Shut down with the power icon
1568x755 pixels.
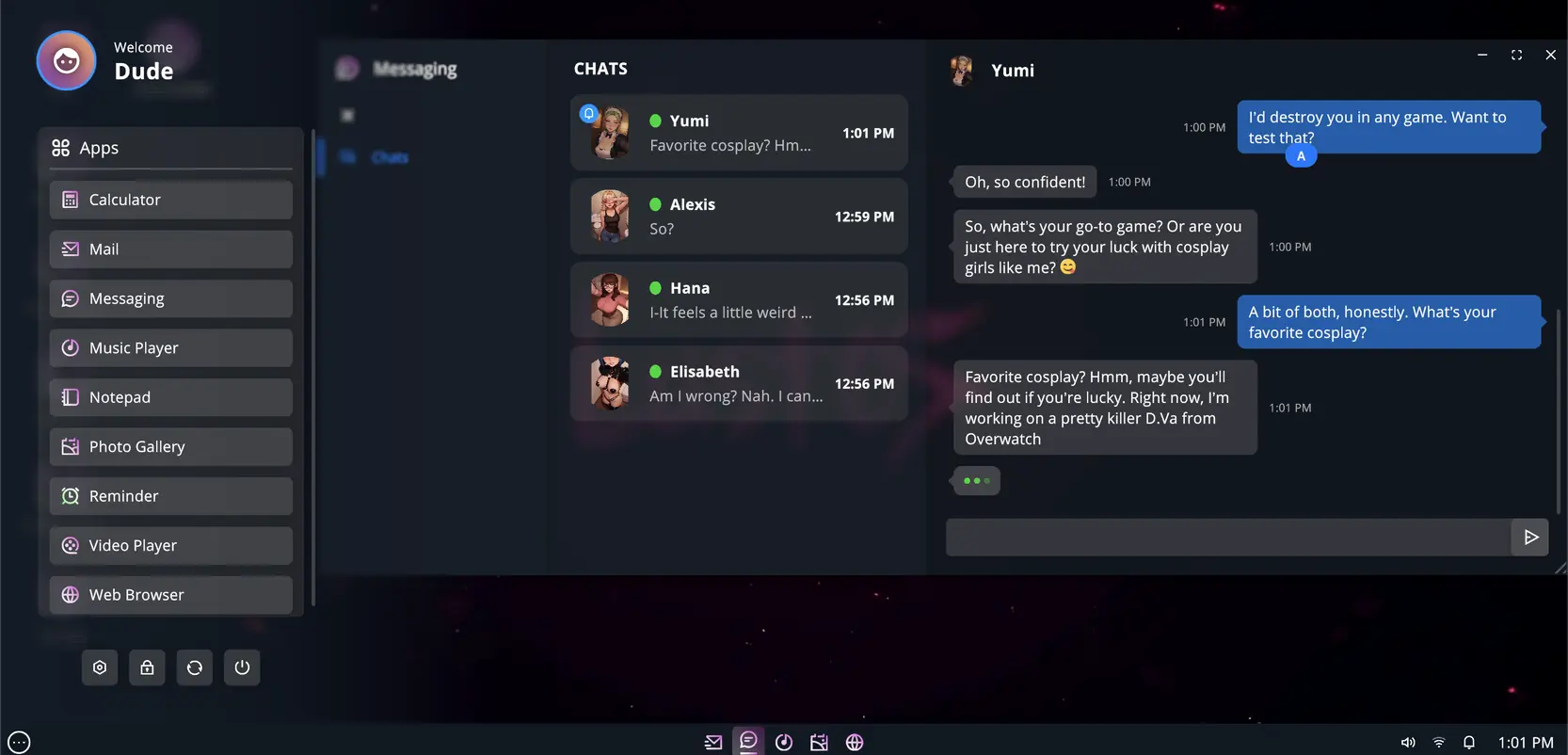[x=242, y=667]
